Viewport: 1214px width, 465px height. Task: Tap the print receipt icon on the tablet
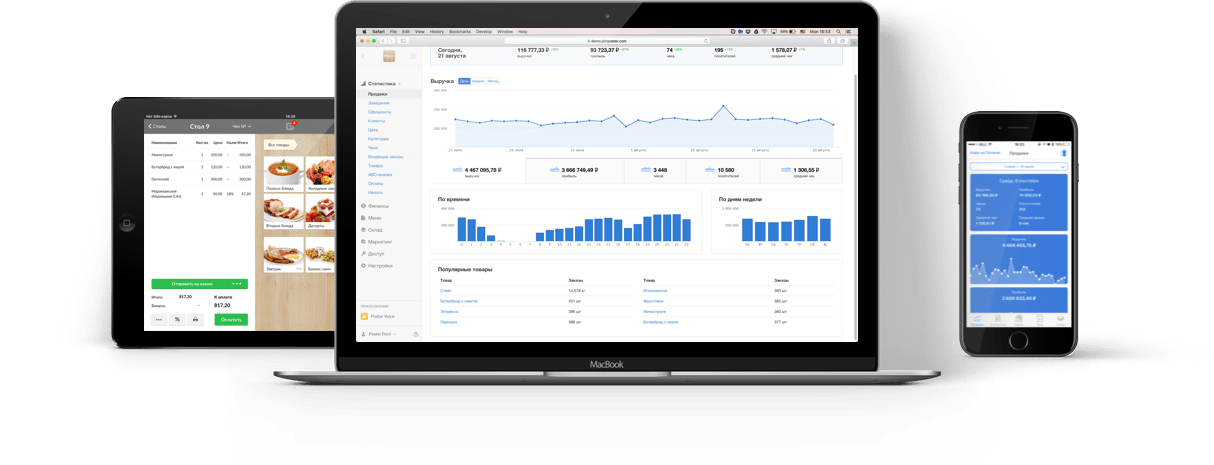tap(195, 319)
